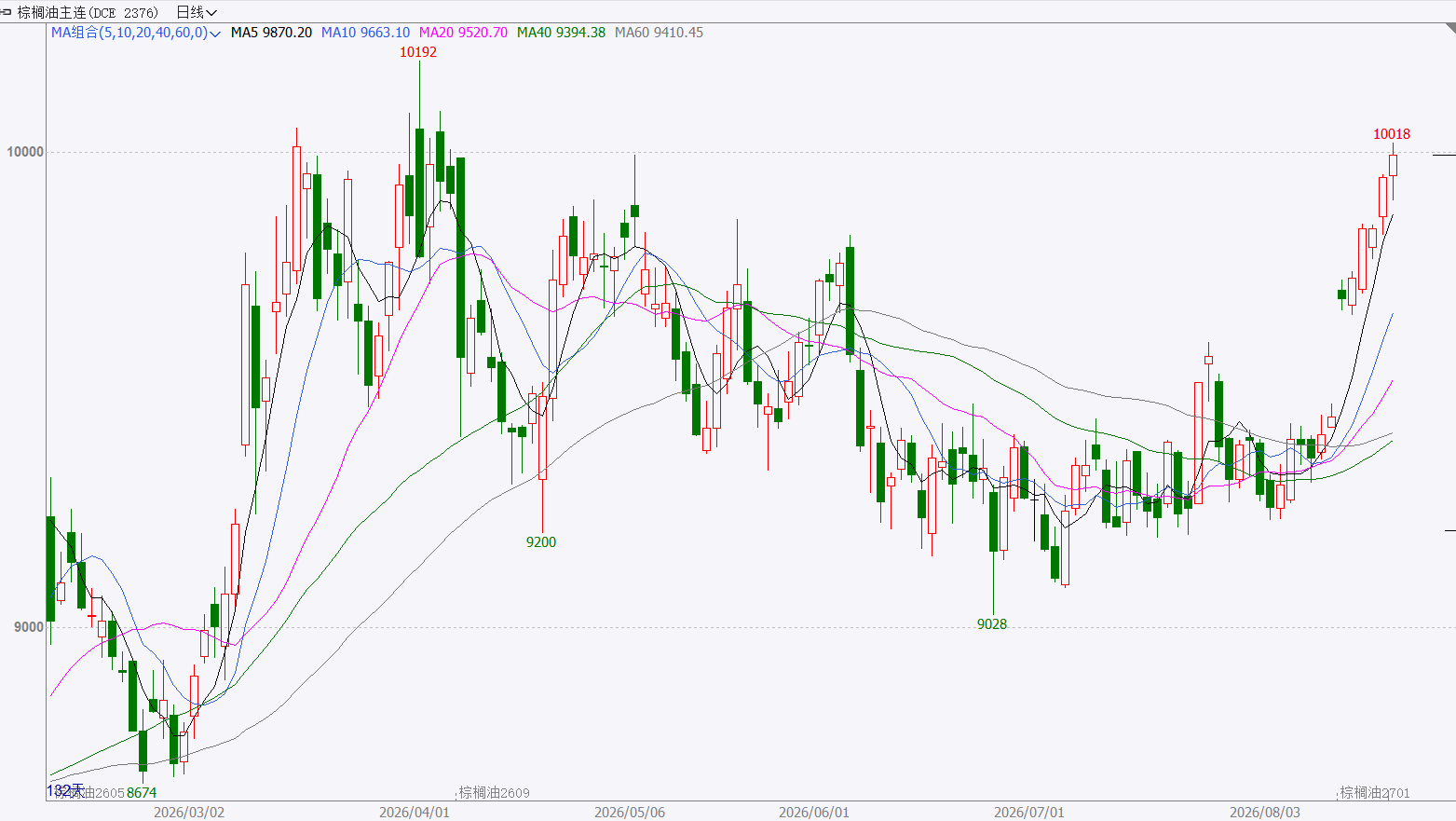Click the 棕榈油主连(DCE 2376) chart title
Viewport: 1456px width, 821px height.
[88, 12]
